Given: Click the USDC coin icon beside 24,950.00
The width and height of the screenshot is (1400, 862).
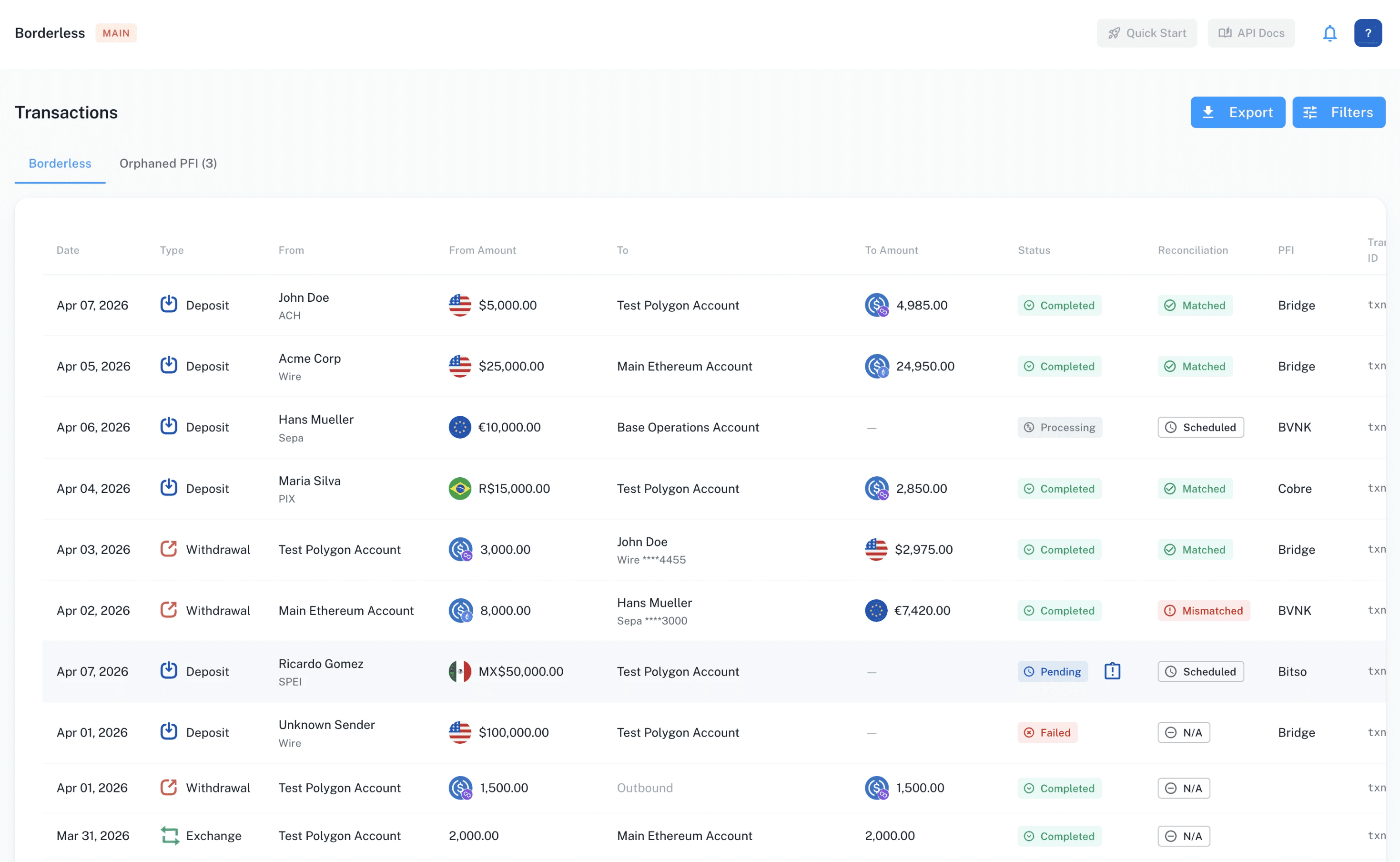Looking at the screenshot, I should click(x=876, y=366).
